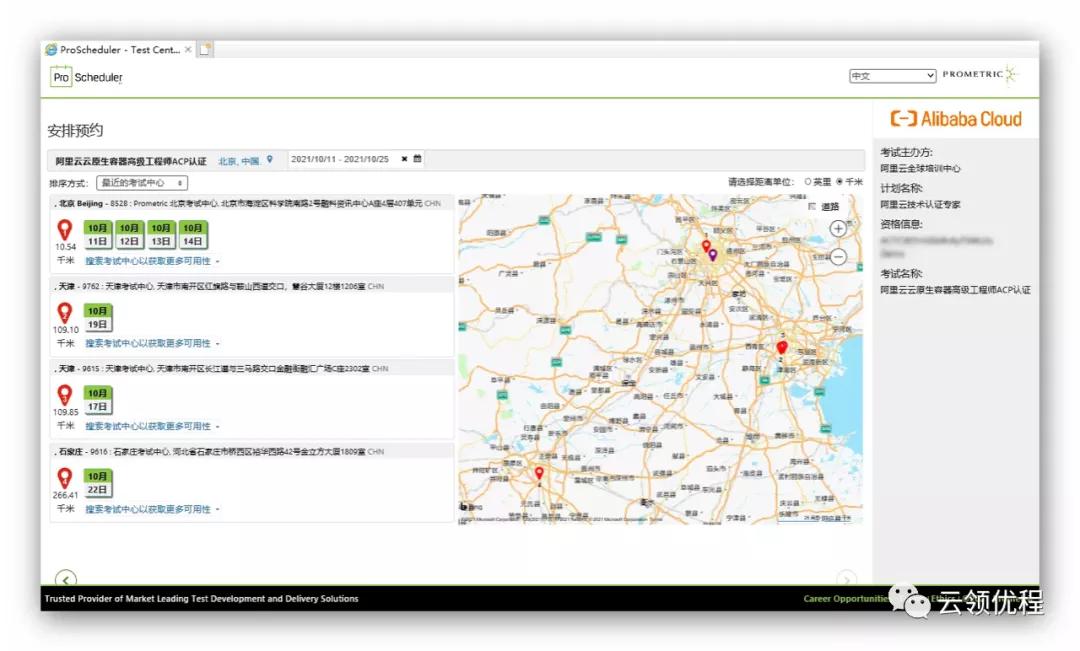Click the exam title 阿里云云原生容器高级工程师ACP认证 in the search bar

131,161
